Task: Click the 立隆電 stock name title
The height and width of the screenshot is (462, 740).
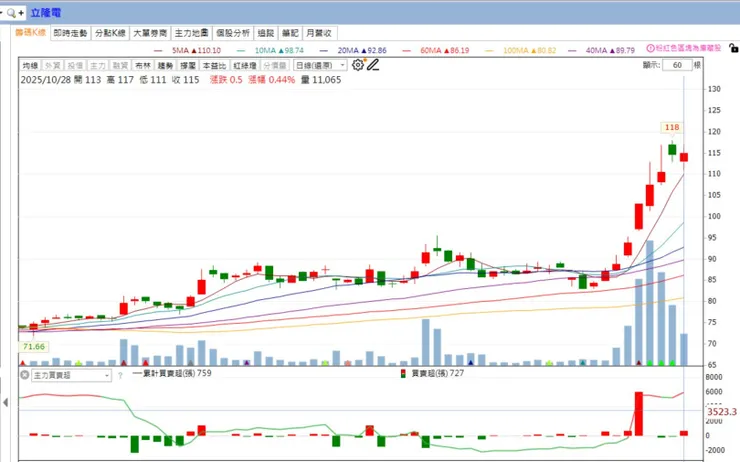Action: (x=46, y=13)
